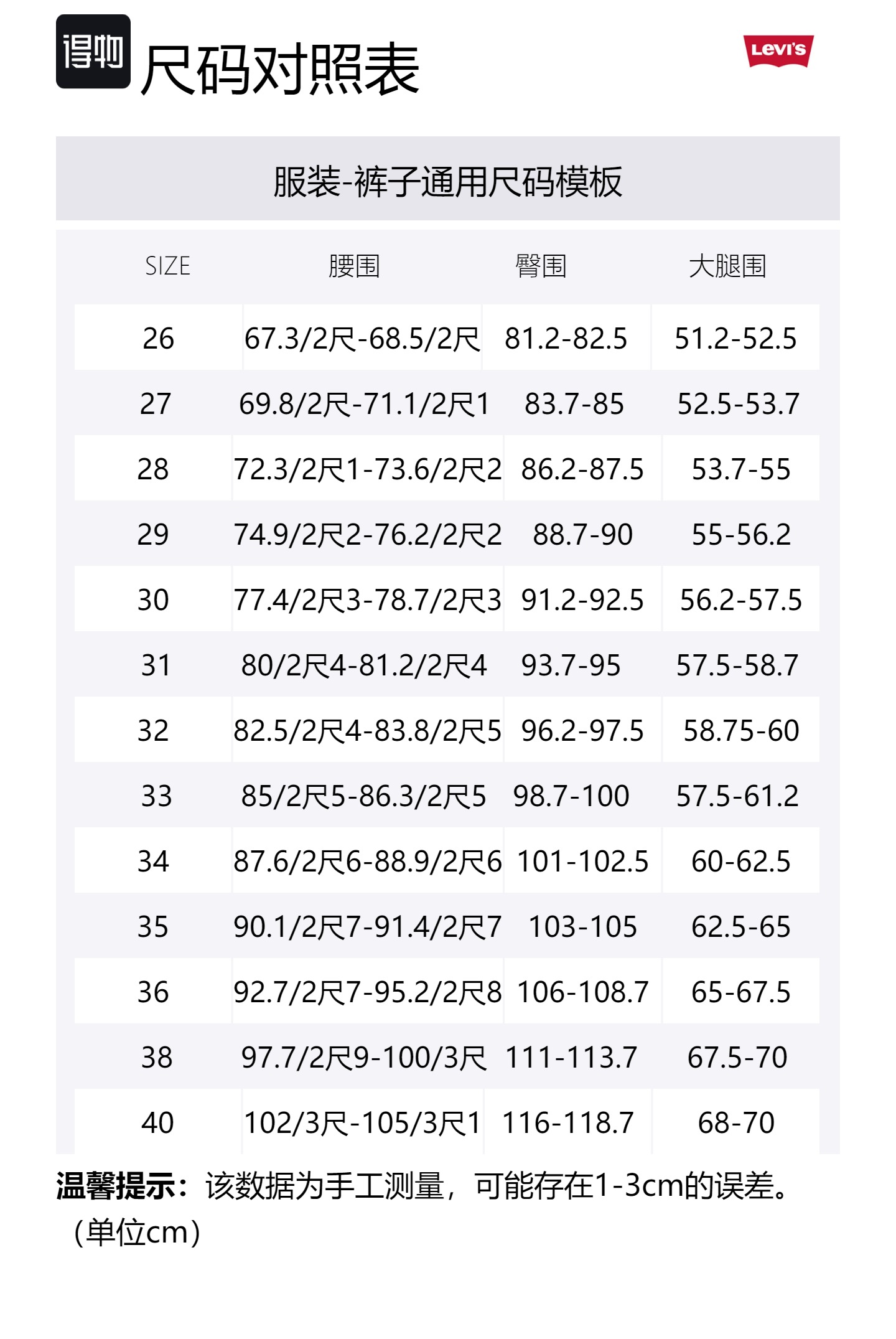
Task: Click the 得物 app logo
Action: pos(93,52)
